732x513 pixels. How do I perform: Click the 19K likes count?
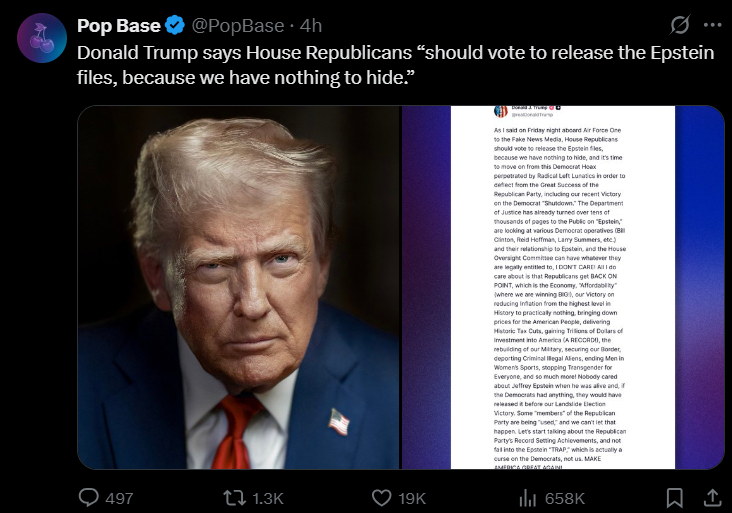pos(412,499)
